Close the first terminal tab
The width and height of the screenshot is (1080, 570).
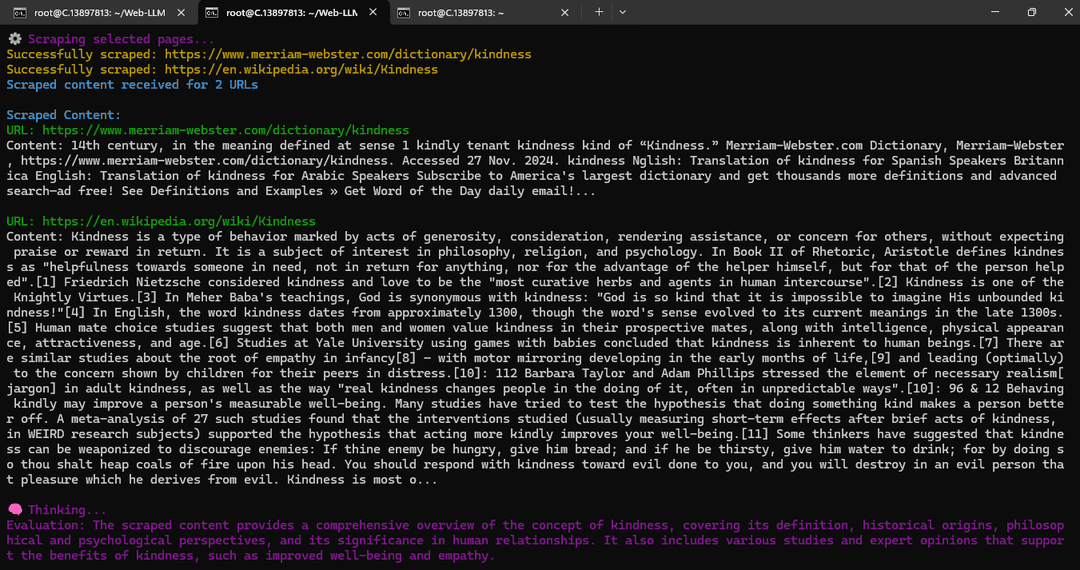(x=181, y=12)
